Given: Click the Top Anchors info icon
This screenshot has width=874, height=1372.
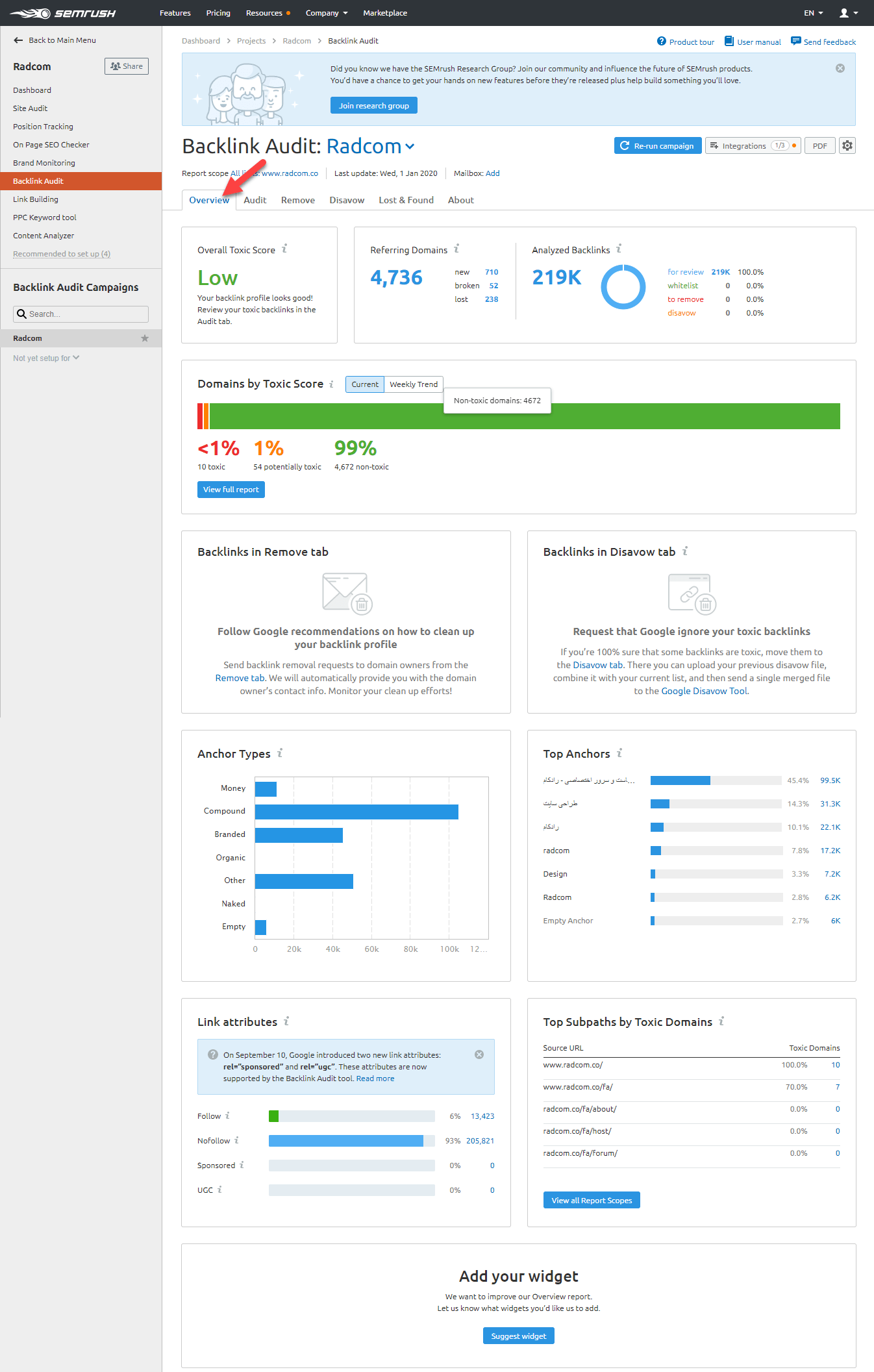Looking at the screenshot, I should click(619, 753).
